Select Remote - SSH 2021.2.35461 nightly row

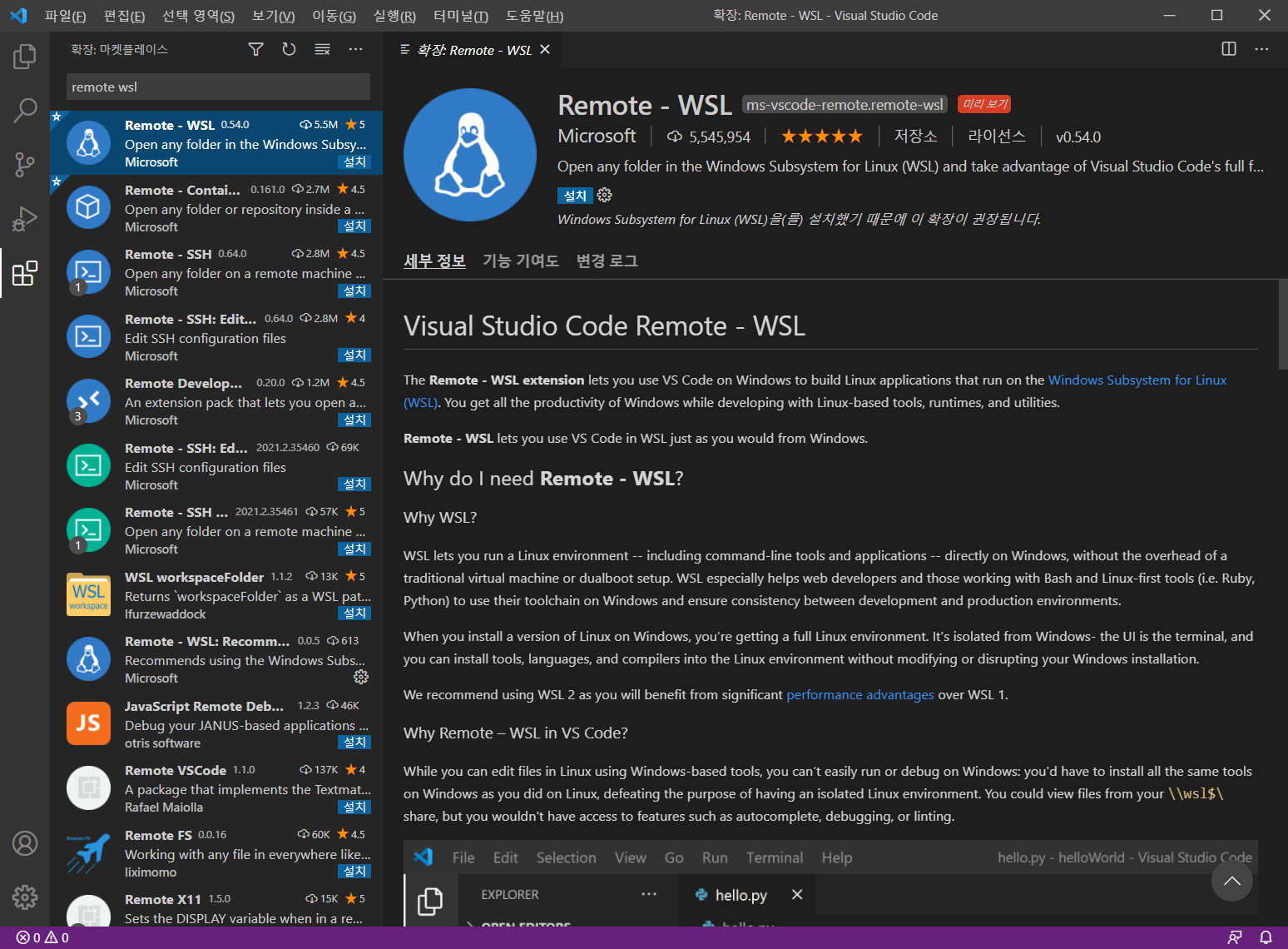(216, 530)
